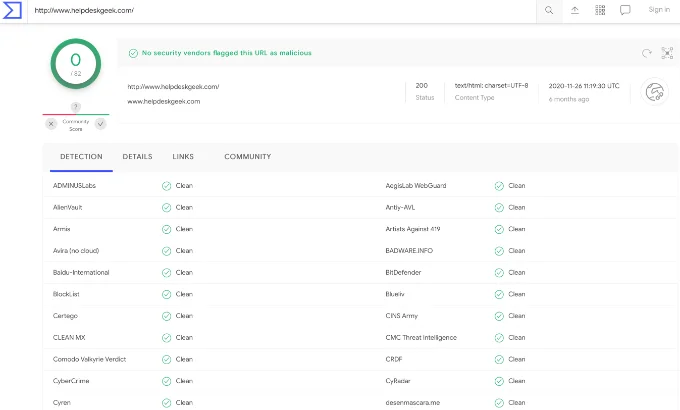This screenshot has width=680, height=410.
Task: Click the CRDF vendor name
Action: (x=394, y=359)
